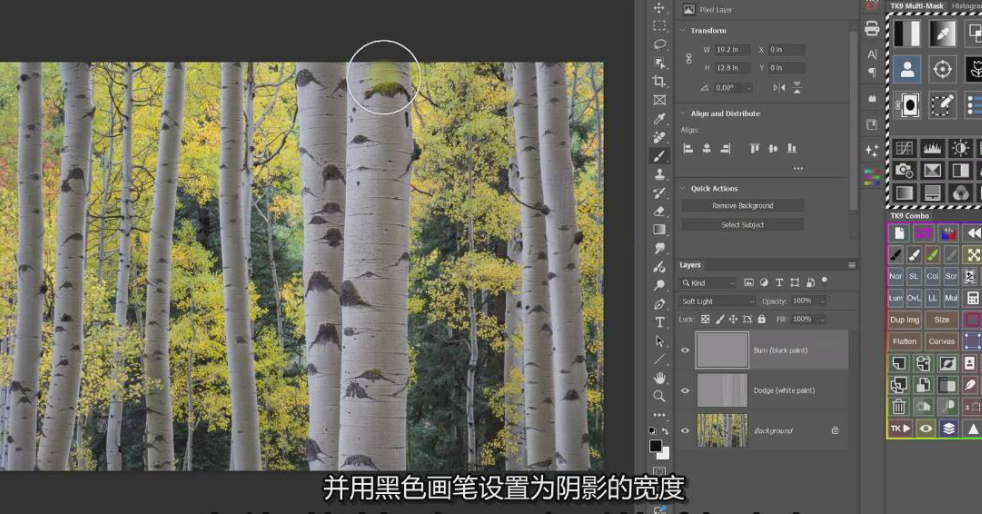
Task: Activate the Clone Stamp tool
Action: (x=659, y=175)
